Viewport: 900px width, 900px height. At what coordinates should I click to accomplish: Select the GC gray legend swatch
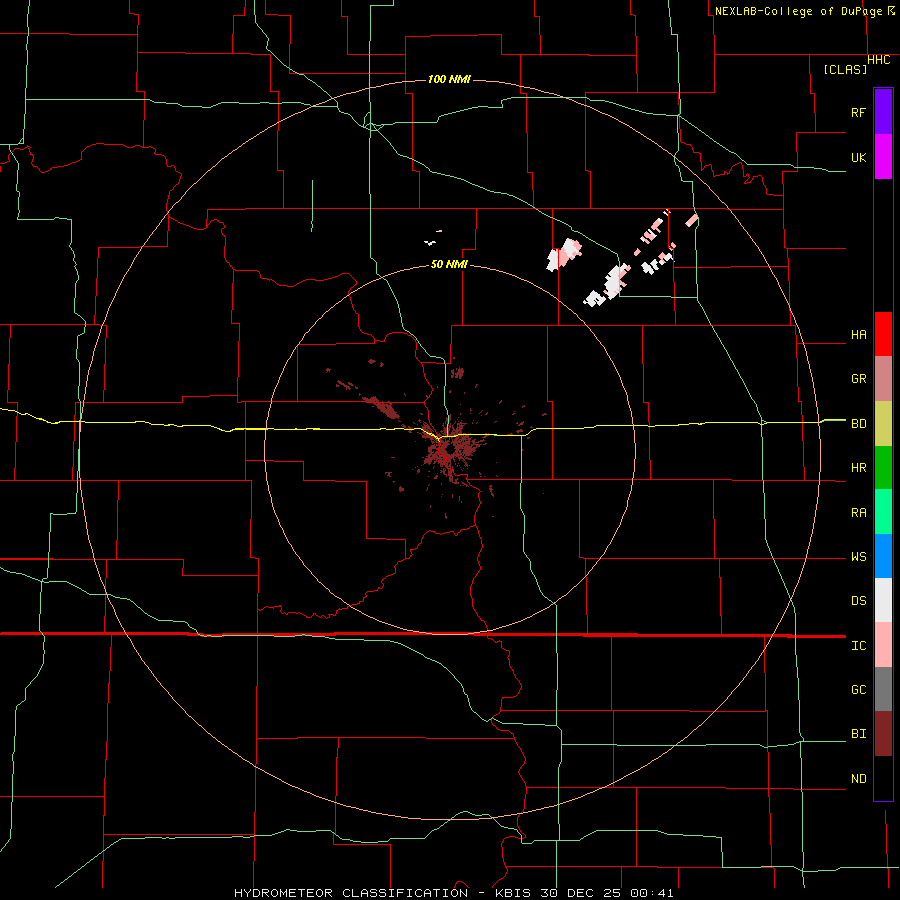click(883, 689)
